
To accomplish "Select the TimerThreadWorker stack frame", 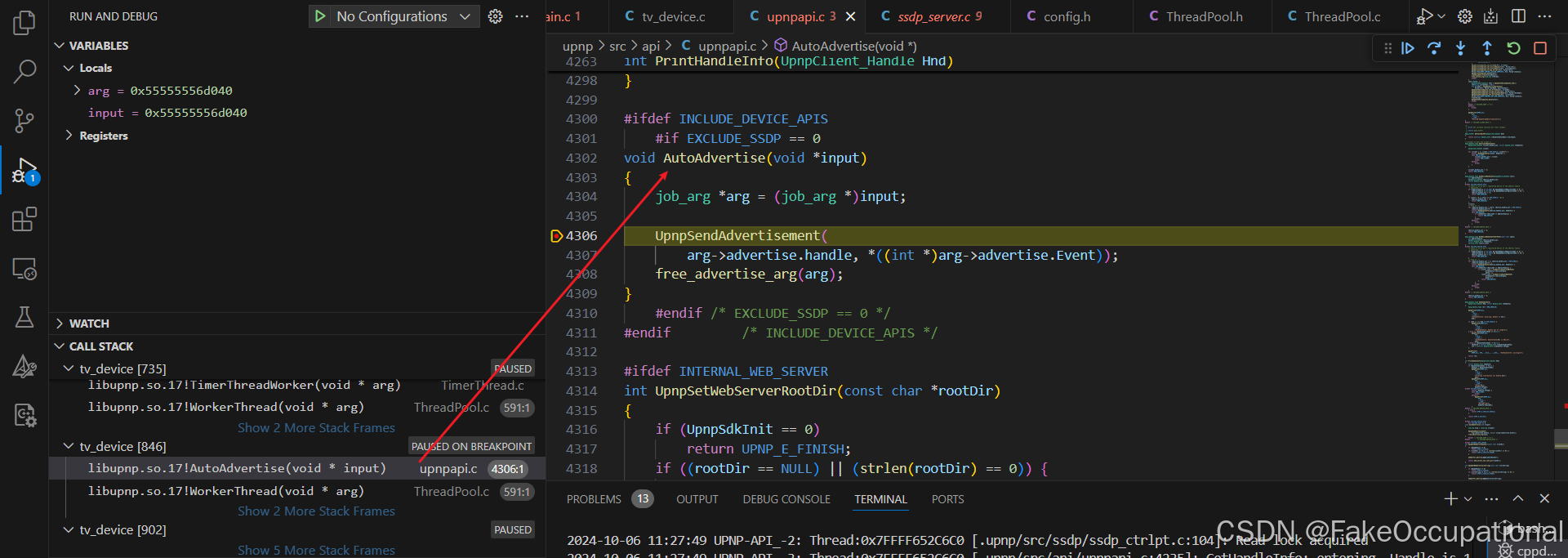I will pyautogui.click(x=297, y=385).
